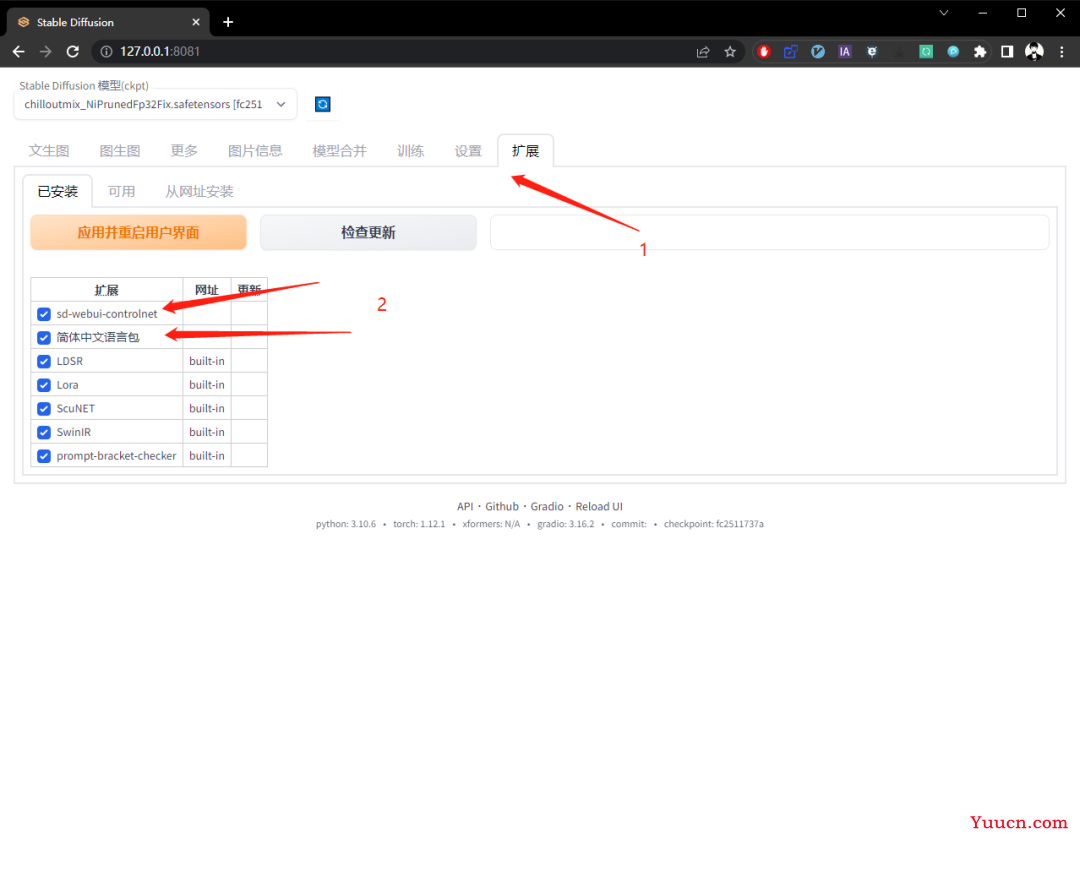
Task: Open the browser Extensions puzzle icon
Action: [980, 51]
